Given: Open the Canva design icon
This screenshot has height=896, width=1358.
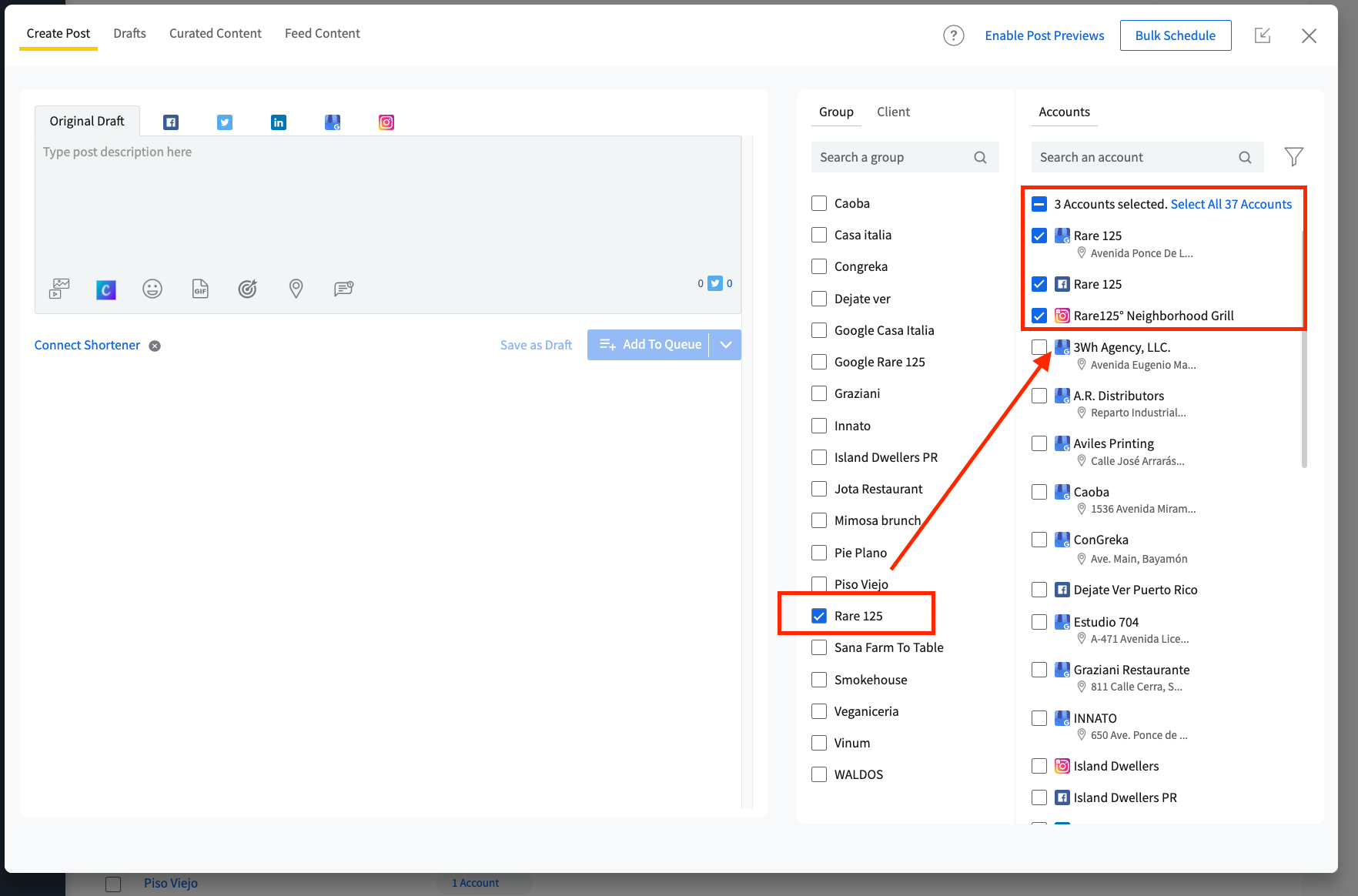Looking at the screenshot, I should point(106,289).
